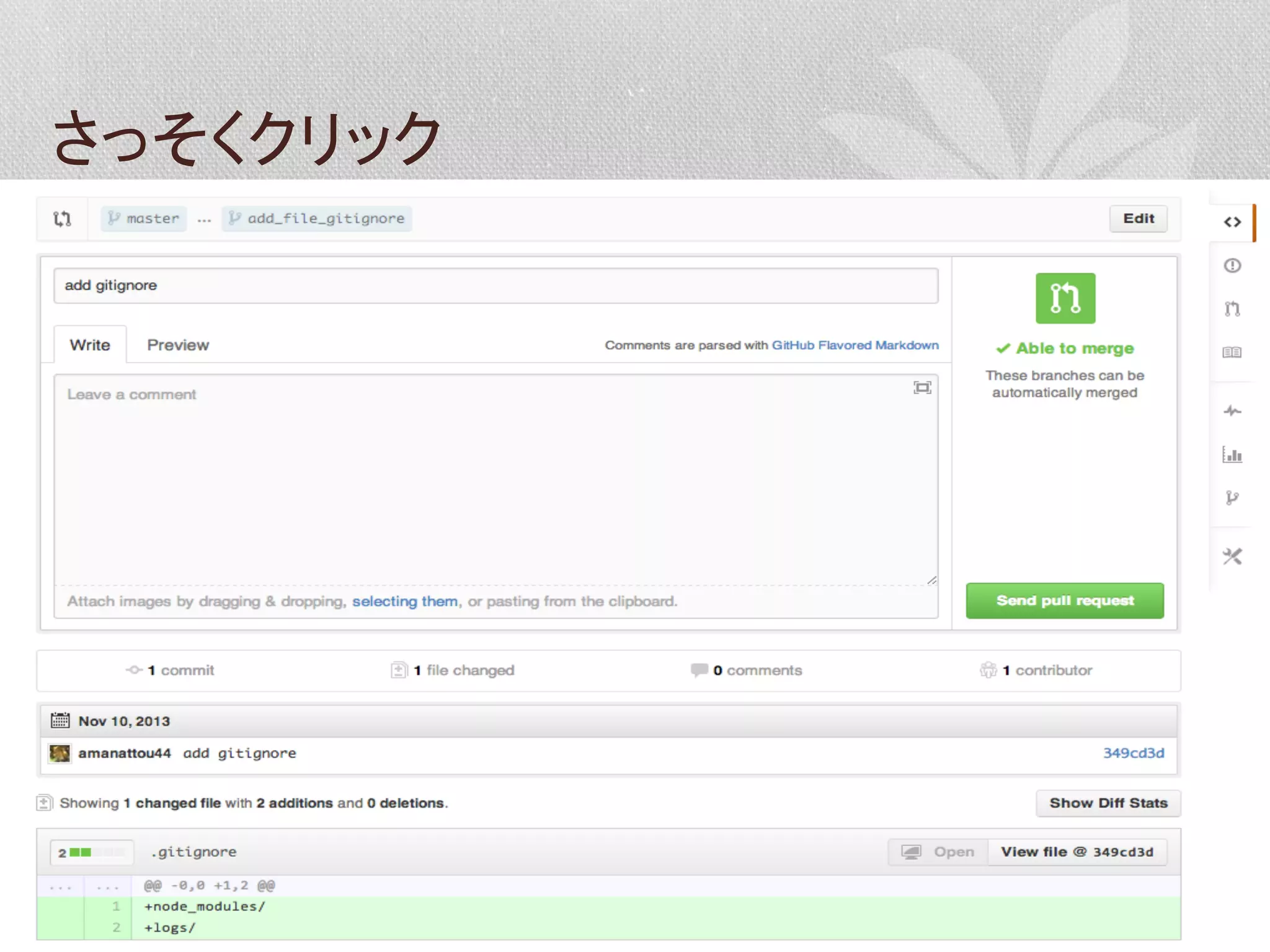Open the Network branch icon in sidebar
This screenshot has width=1270, height=952.
click(1232, 498)
